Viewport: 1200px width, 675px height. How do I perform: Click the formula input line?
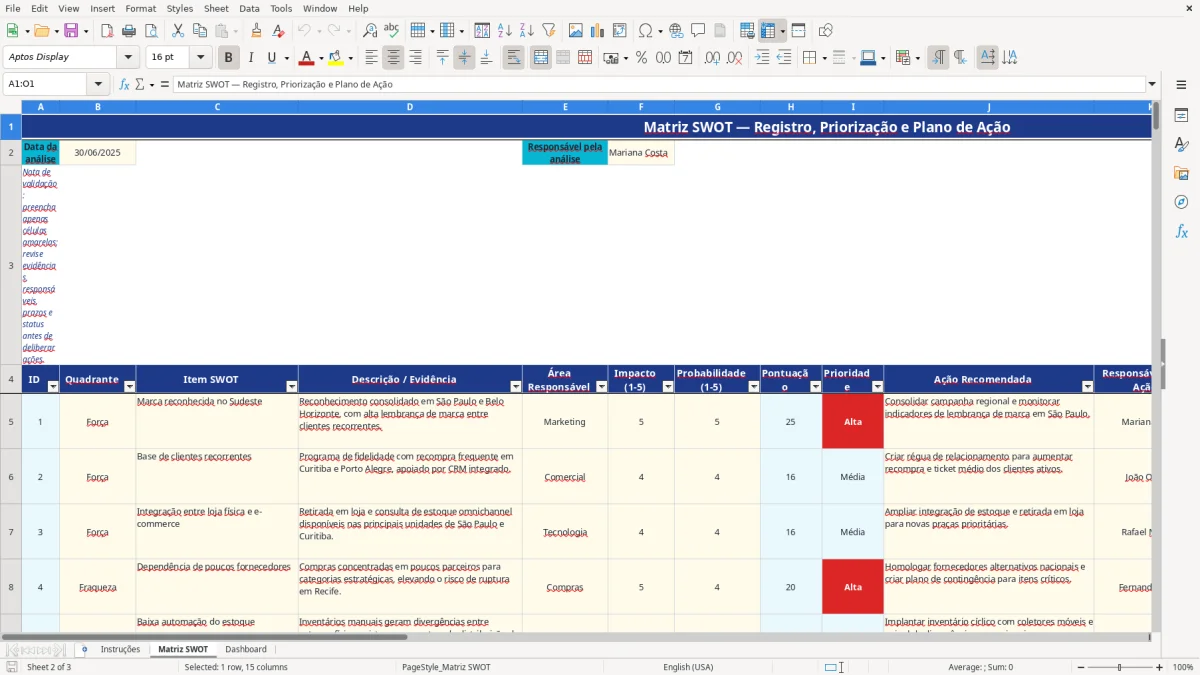(659, 85)
